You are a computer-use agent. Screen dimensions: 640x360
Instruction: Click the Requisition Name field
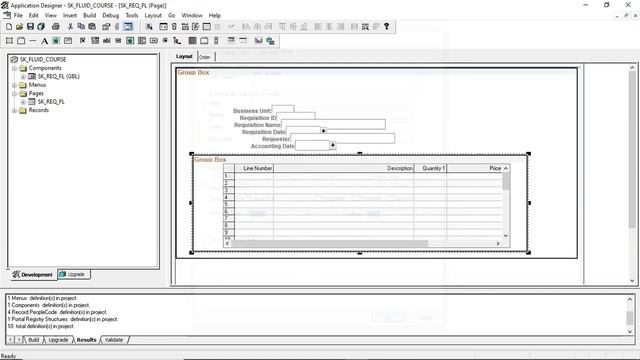tap(333, 124)
